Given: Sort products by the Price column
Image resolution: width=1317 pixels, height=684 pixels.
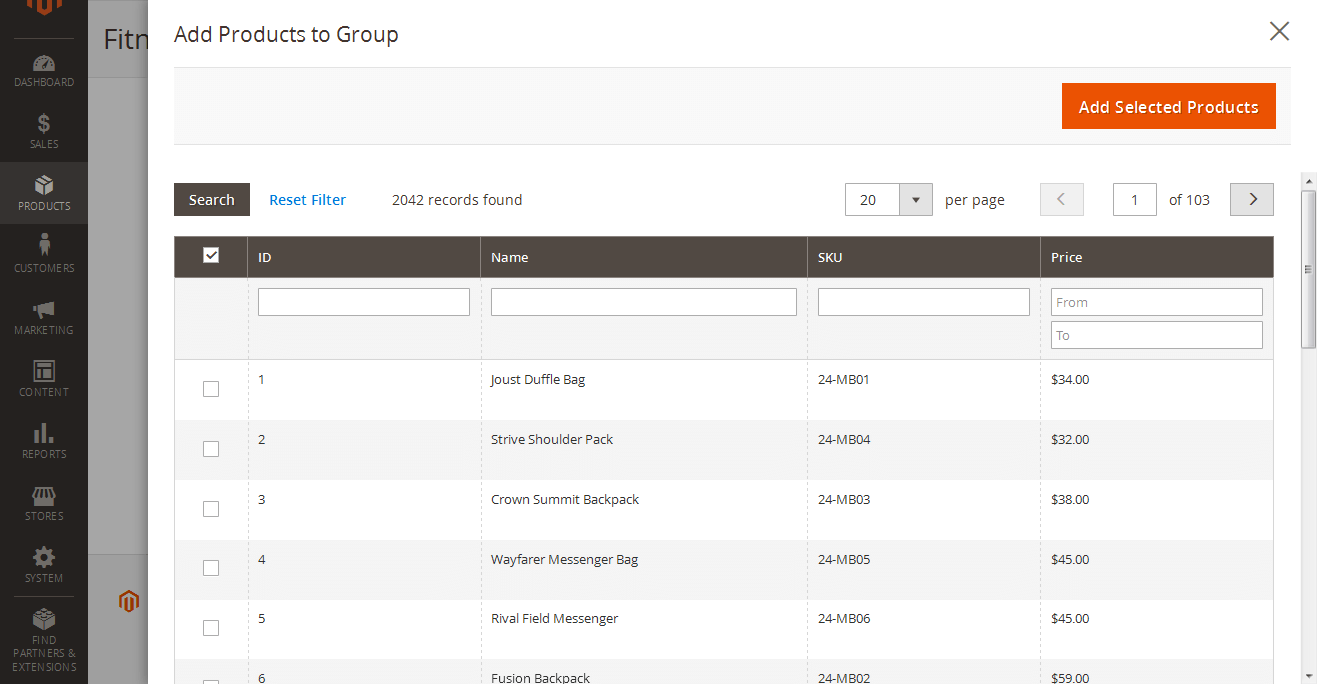Looking at the screenshot, I should (1066, 257).
